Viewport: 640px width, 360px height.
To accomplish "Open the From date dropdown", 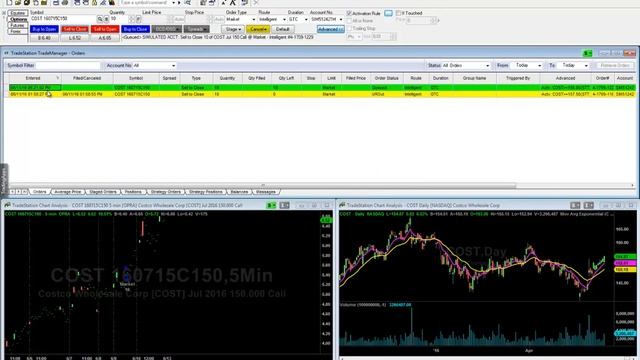I will coord(539,65).
